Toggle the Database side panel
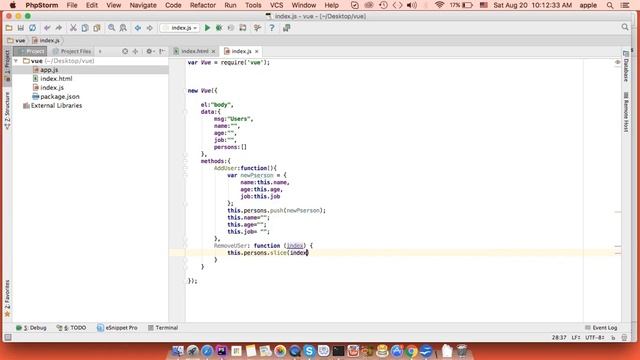 click(626, 66)
